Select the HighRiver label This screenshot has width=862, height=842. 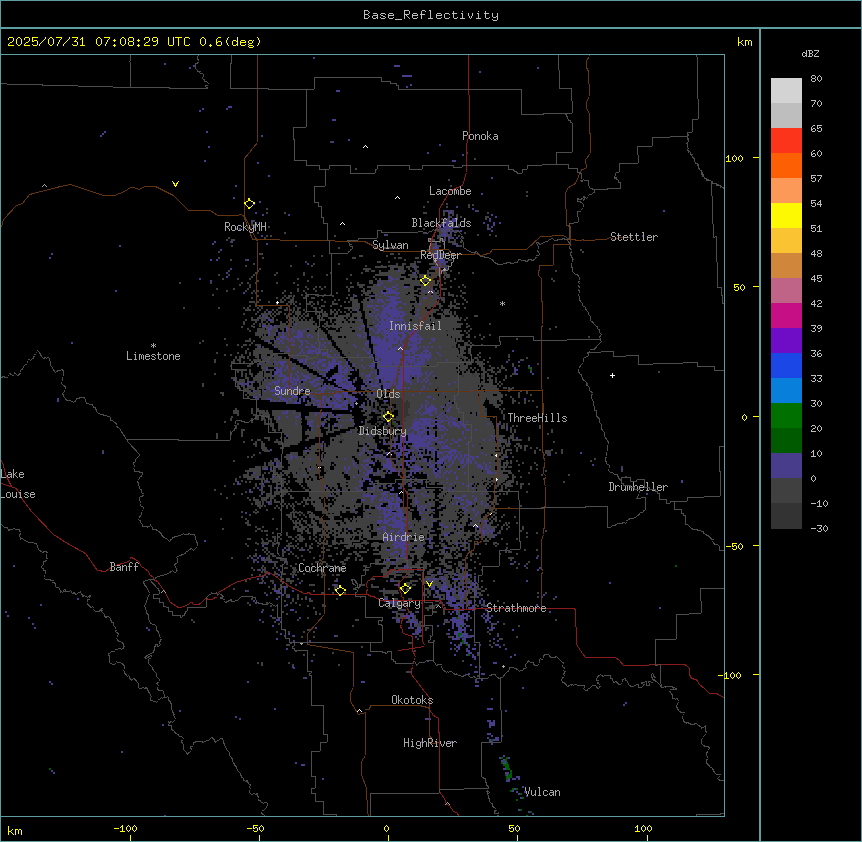430,743
